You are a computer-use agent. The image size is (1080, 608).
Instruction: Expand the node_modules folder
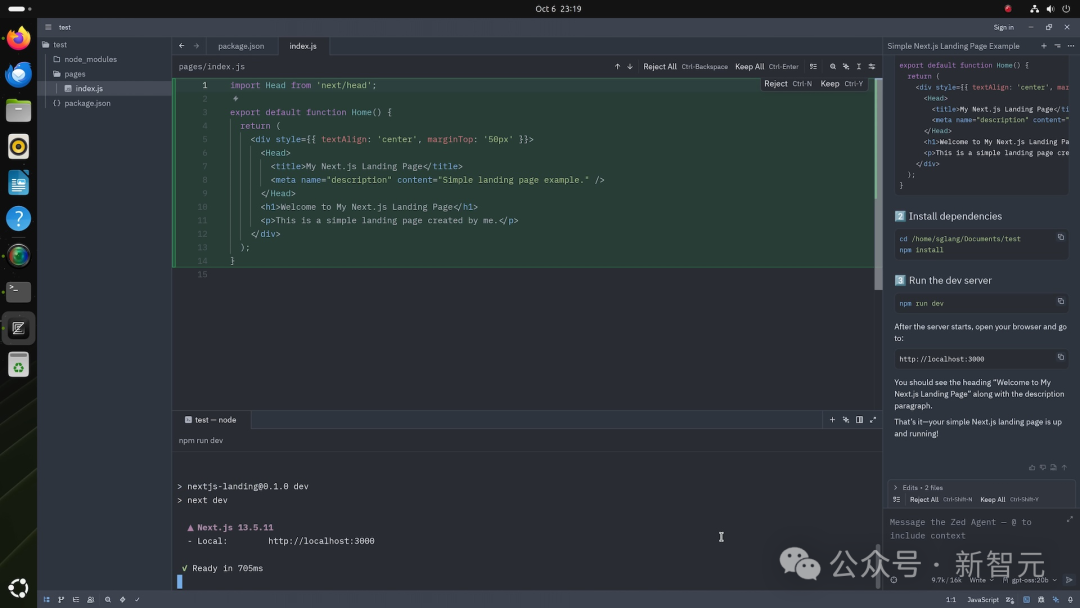tap(90, 59)
